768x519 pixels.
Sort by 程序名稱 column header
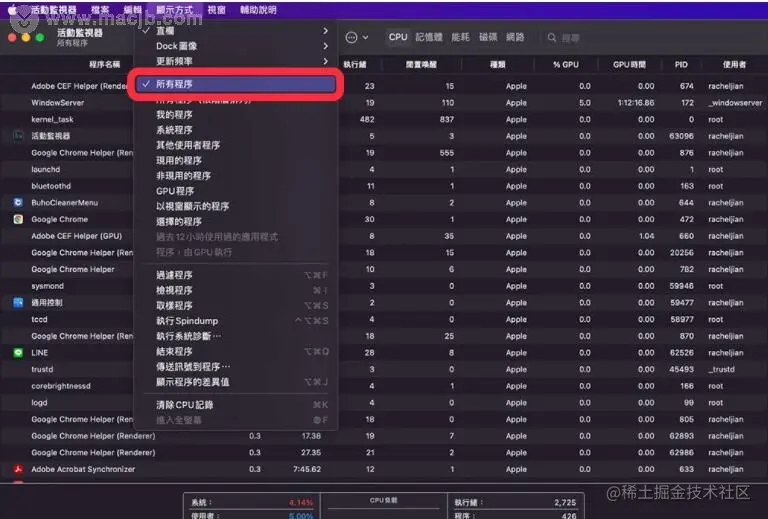(104, 65)
